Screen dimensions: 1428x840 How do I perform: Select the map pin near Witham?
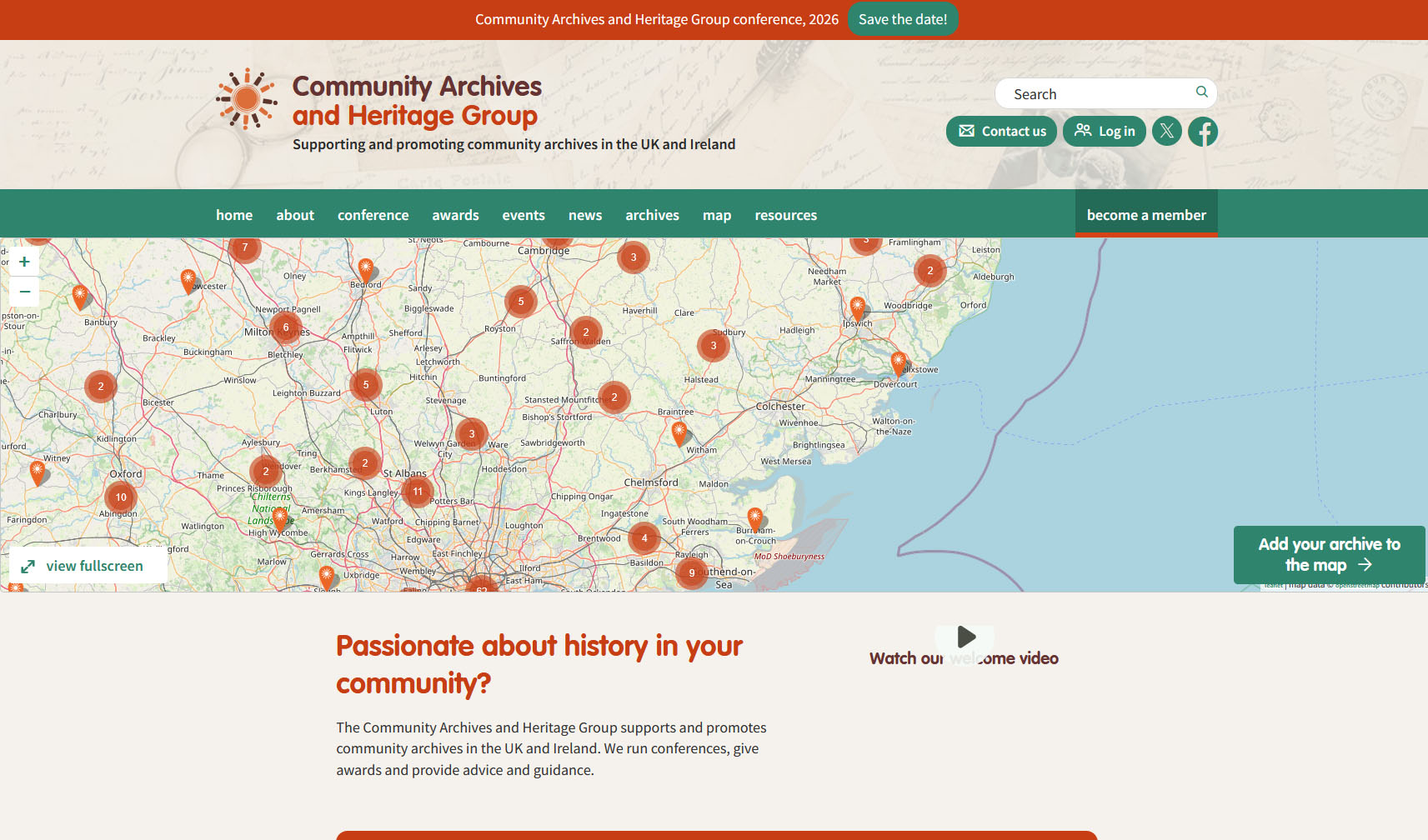(x=679, y=433)
